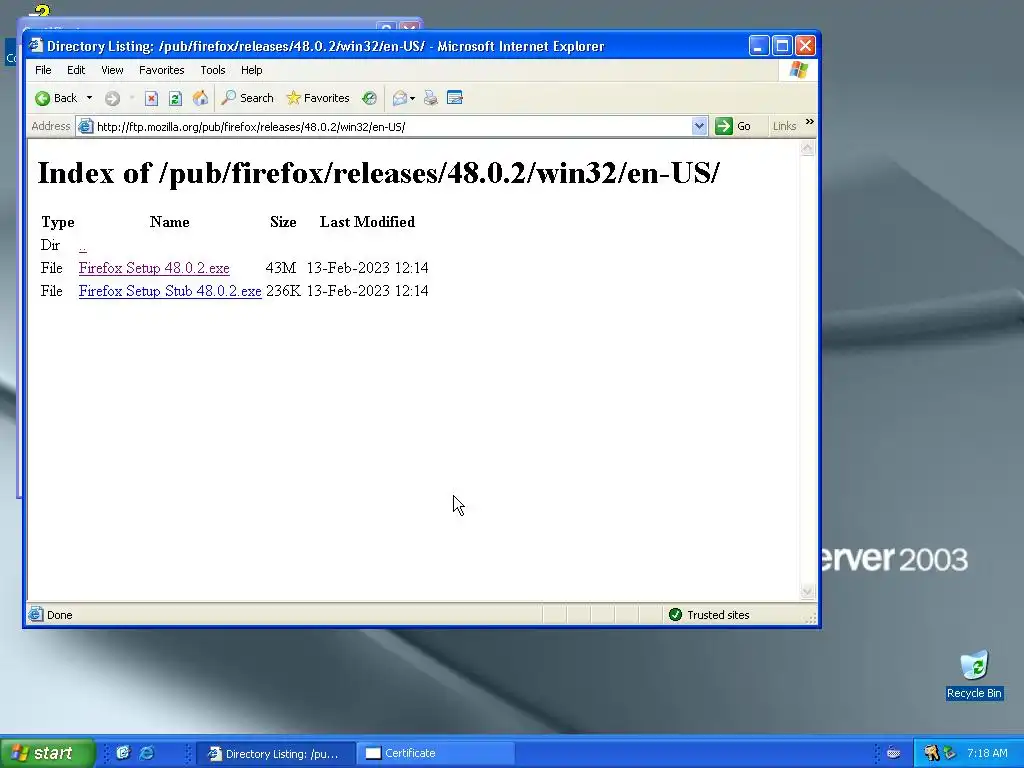Expand the Links toolbar chevron
1024x768 pixels.
810,122
